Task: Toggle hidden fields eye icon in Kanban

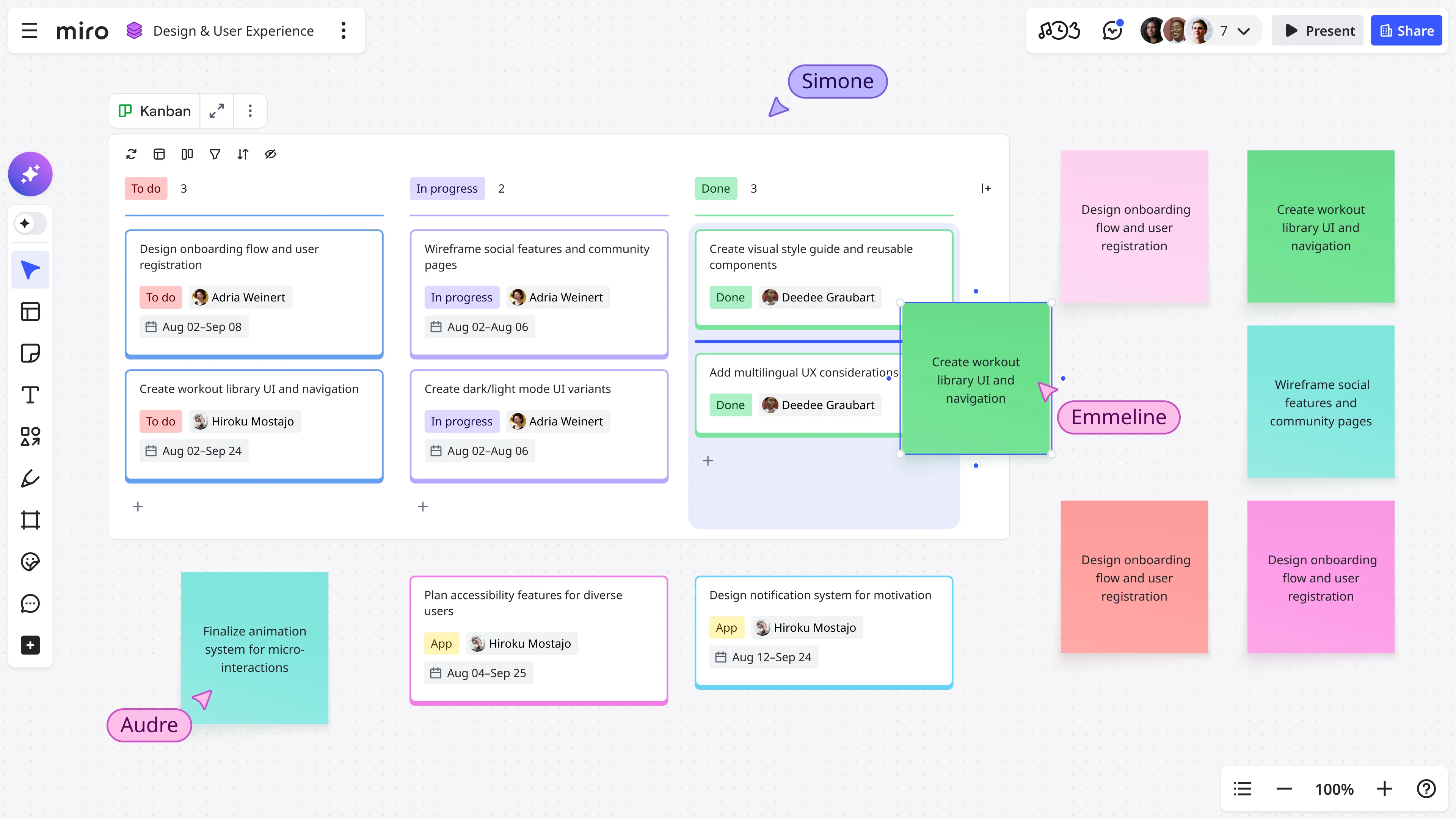Action: (x=270, y=154)
